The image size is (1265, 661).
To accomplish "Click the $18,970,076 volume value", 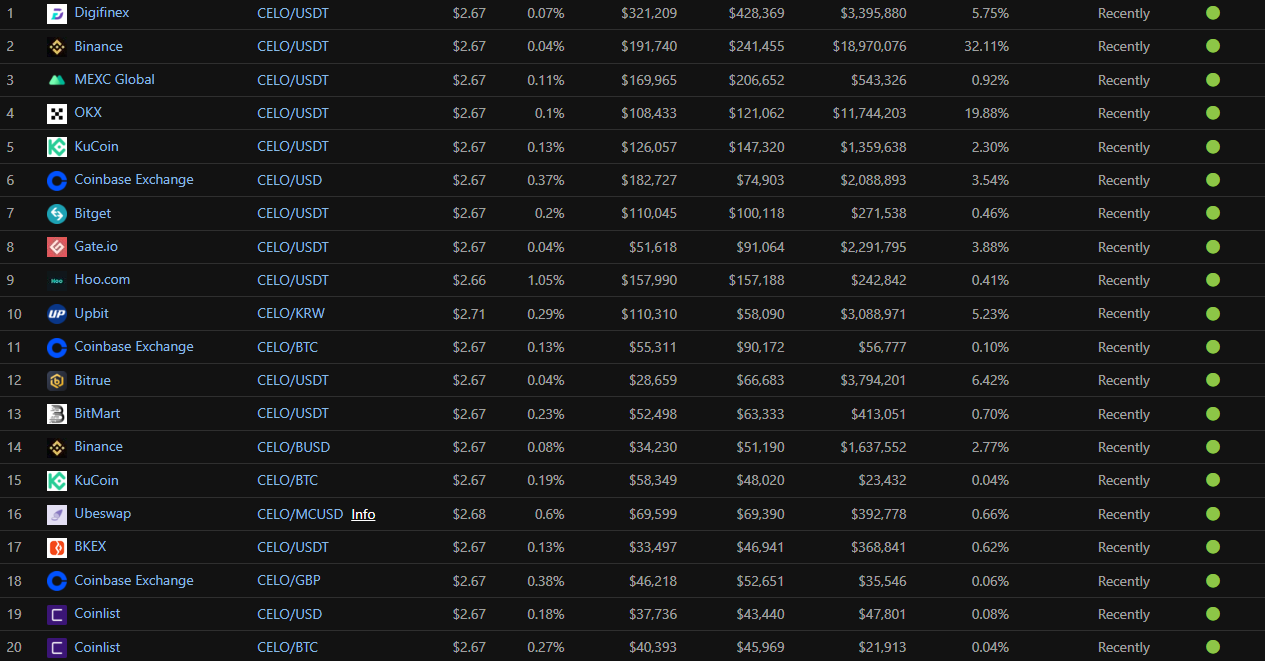I will [869, 47].
